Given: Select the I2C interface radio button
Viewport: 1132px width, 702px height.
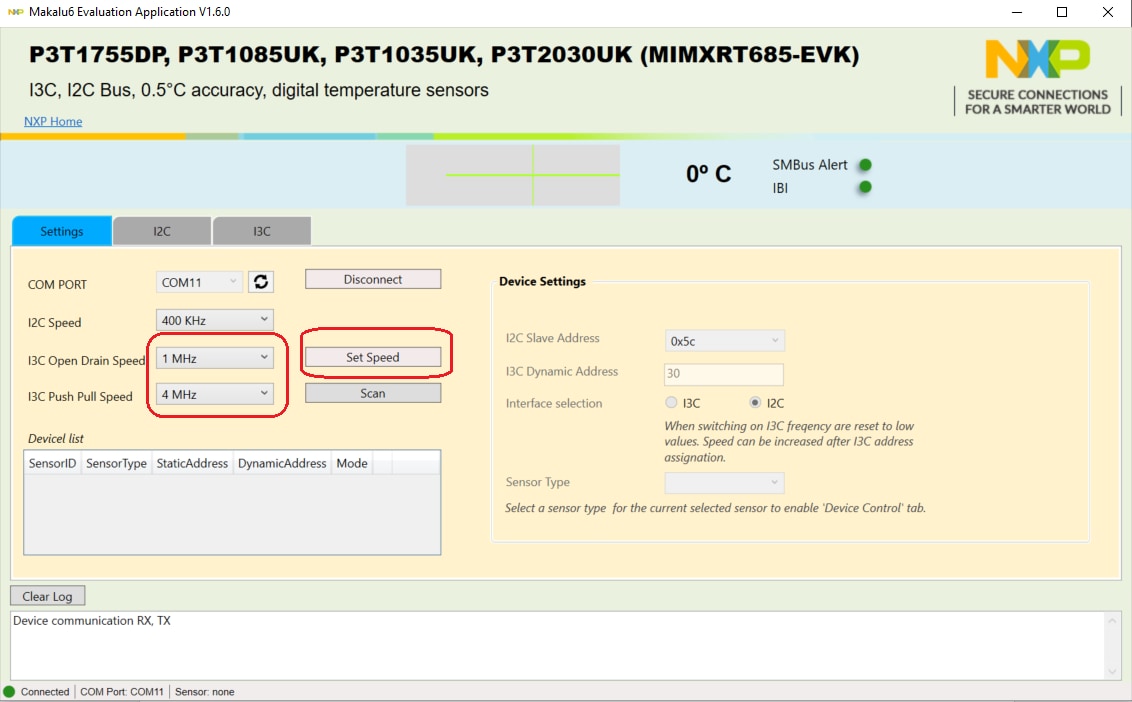Looking at the screenshot, I should coord(755,403).
